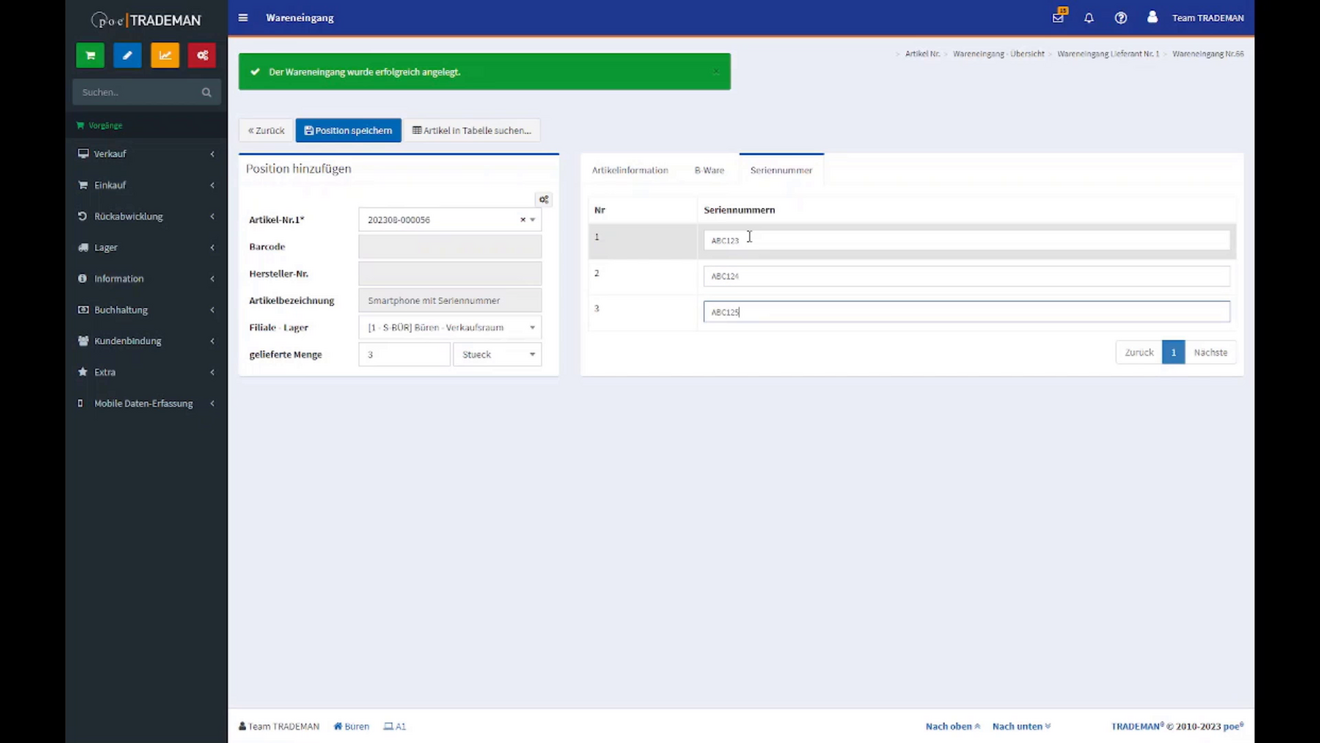Click the Extra star icon
The width and height of the screenshot is (1320, 743).
pos(83,372)
